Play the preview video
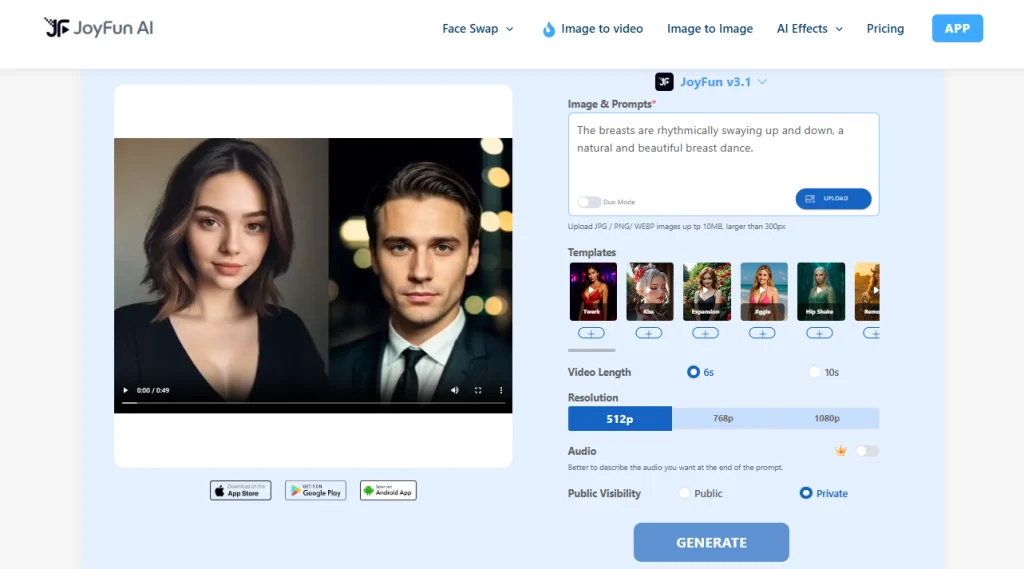Screen dimensions: 1024x569 (x=125, y=390)
